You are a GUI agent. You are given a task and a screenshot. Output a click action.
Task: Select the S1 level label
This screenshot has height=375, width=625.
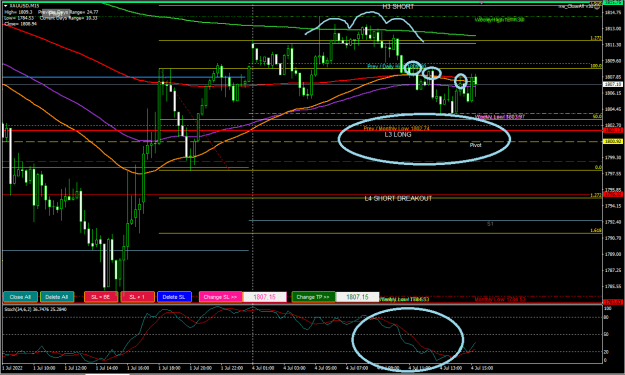(490, 224)
